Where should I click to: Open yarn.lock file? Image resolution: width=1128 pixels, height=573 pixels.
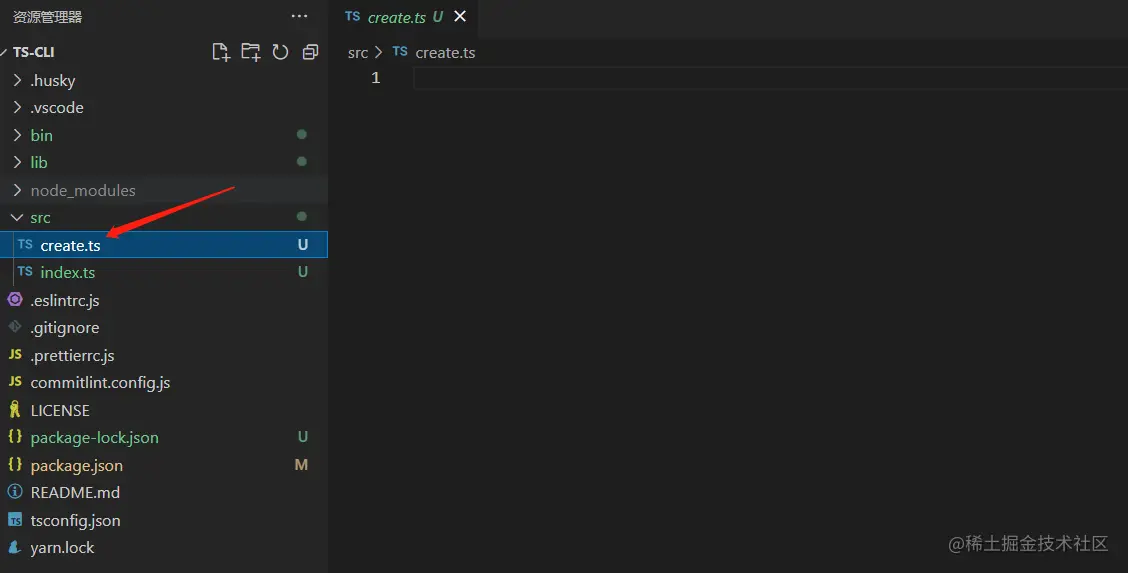[164, 548]
